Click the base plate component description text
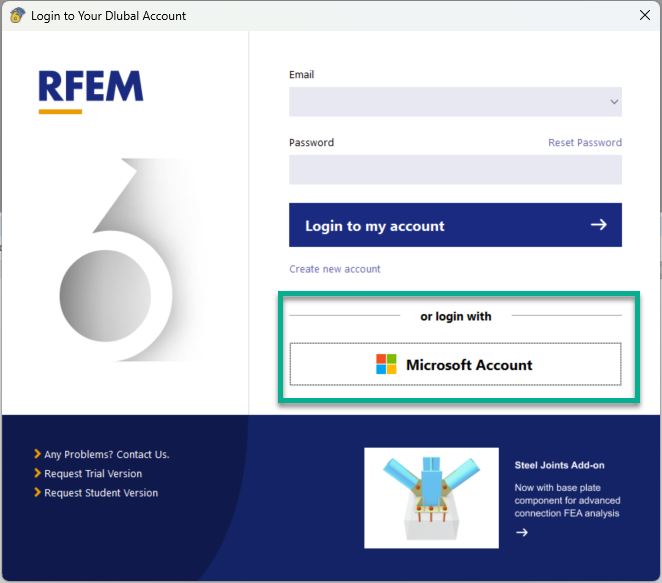Screen dimensions: 662x583 (x=567, y=500)
